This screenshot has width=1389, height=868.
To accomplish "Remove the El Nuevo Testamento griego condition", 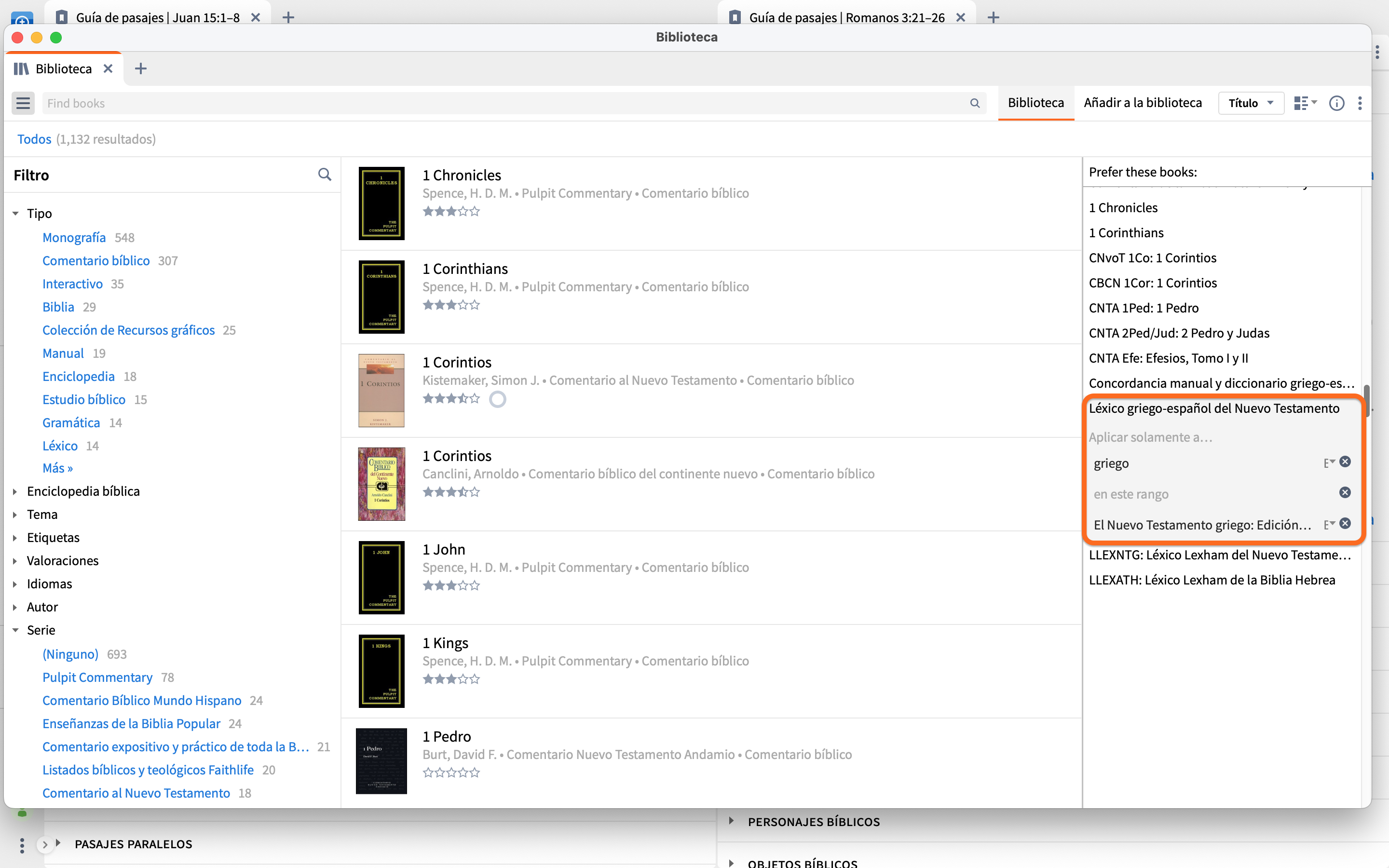I will tap(1345, 524).
